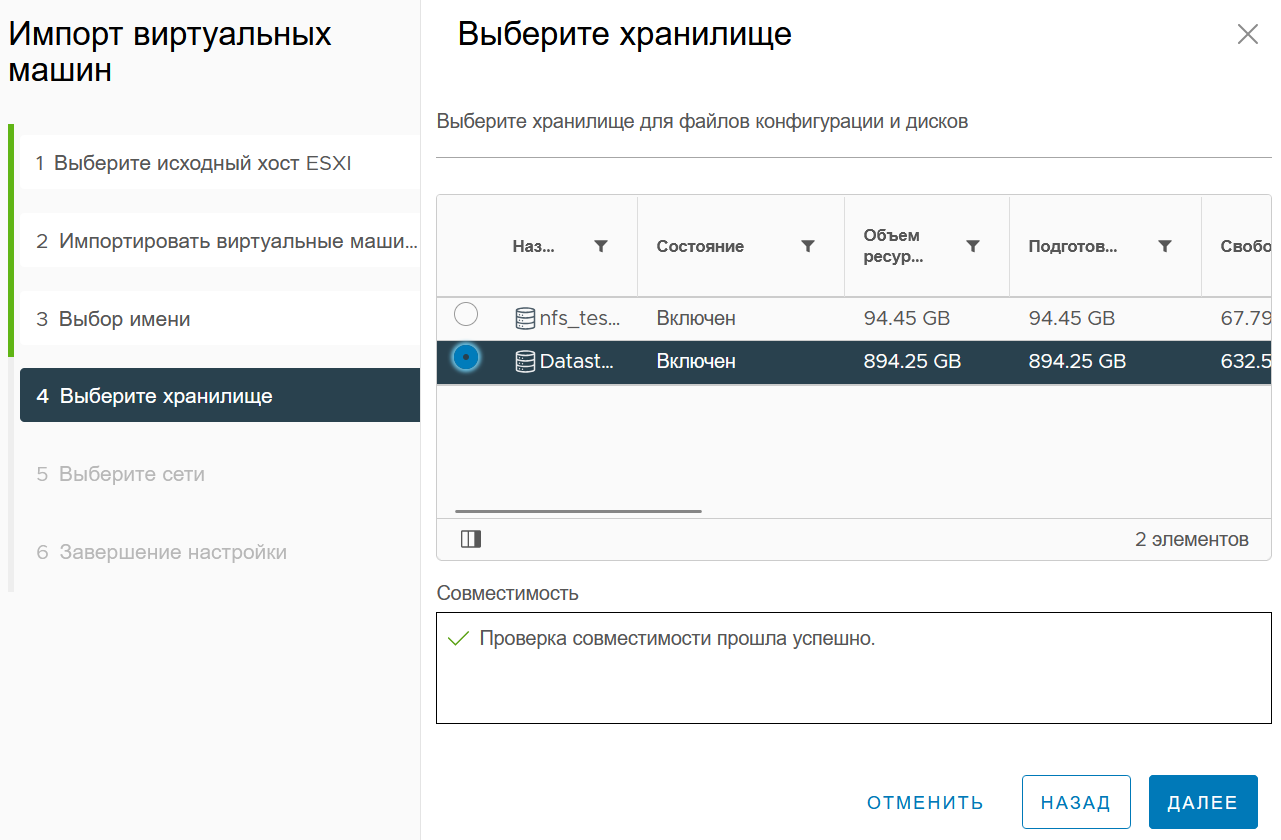Screen dimensions: 1281x840
Task: Click disabled step 6 Завершение настройки
Action: point(220,552)
